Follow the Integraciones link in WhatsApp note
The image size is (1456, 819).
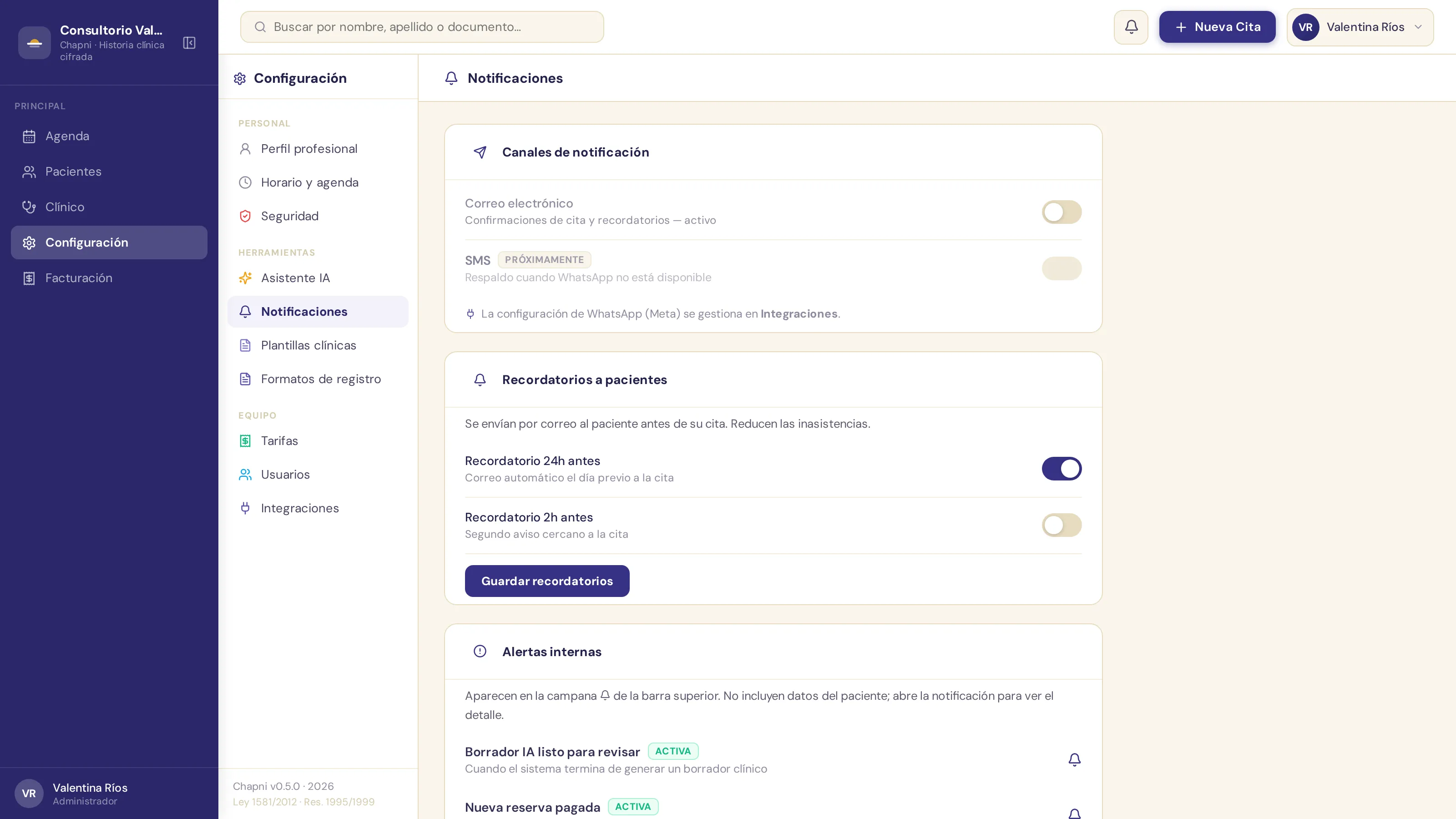coord(799,313)
